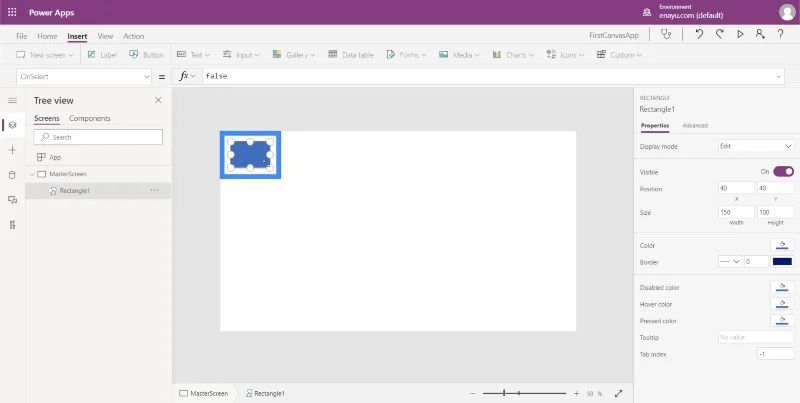Expand the Input controls dropdown
The height and width of the screenshot is (403, 800).
pos(241,55)
